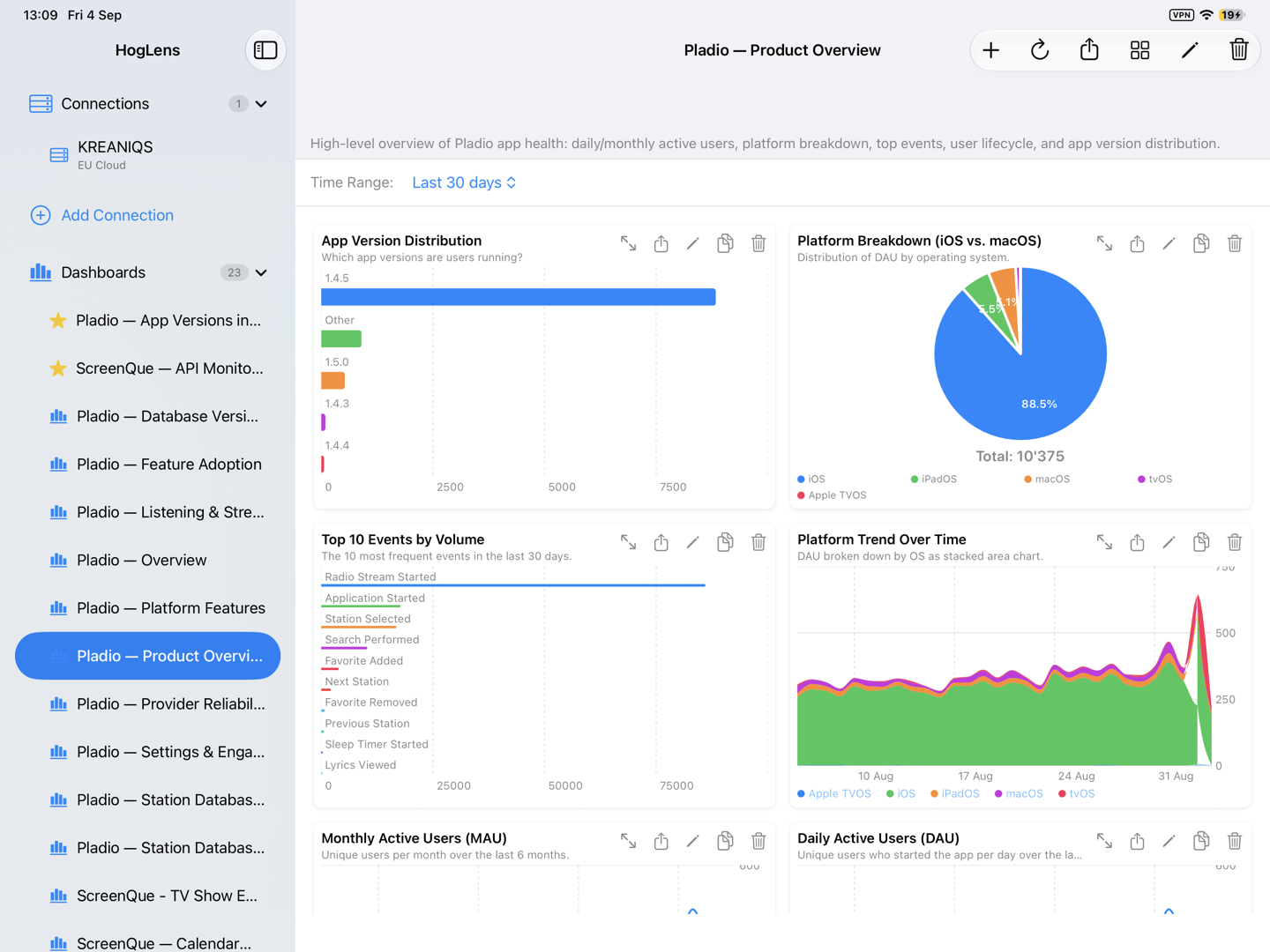Tap the VPN status indicator

pyautogui.click(x=1181, y=15)
